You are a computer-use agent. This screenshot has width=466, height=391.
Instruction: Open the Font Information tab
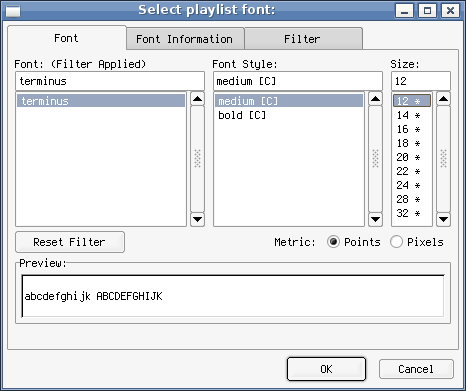pos(185,39)
